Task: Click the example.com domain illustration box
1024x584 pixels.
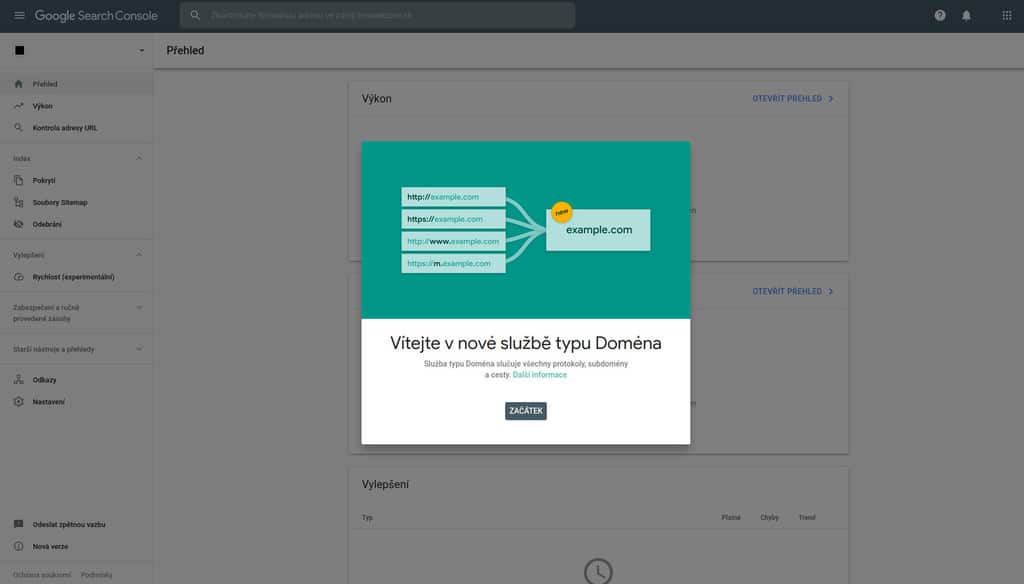Action: 598,230
